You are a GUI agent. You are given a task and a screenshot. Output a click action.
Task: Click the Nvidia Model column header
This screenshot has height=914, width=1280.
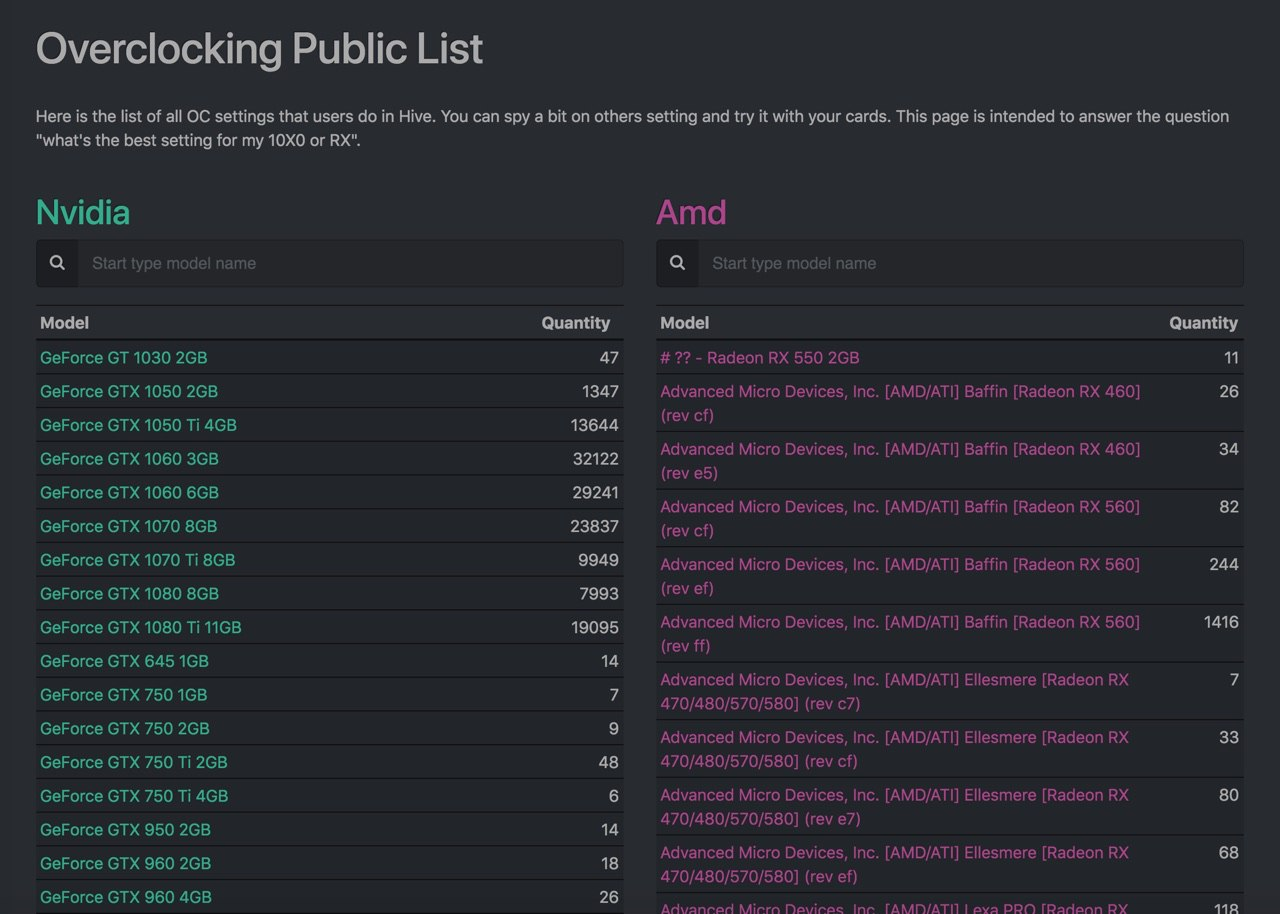(x=64, y=323)
